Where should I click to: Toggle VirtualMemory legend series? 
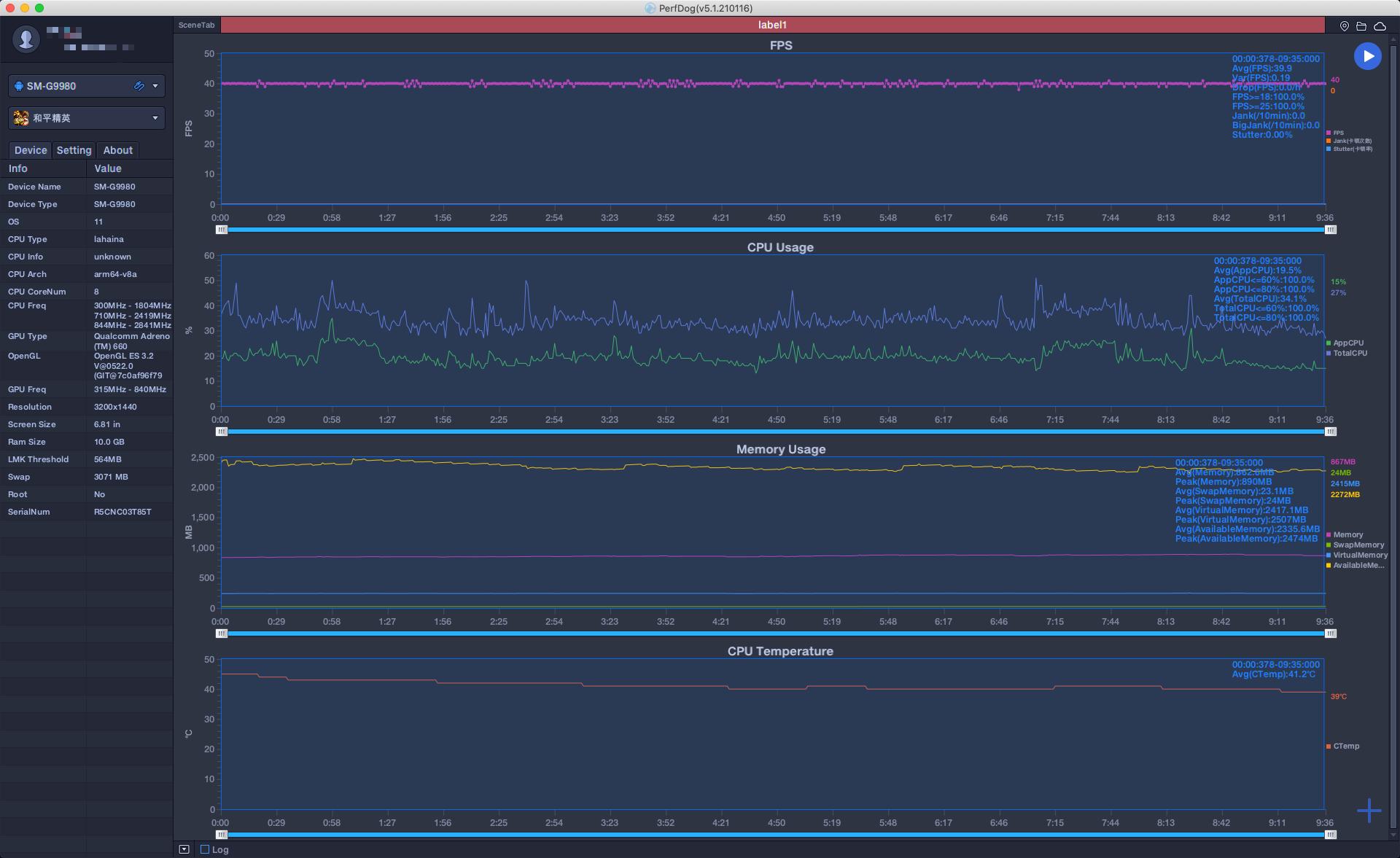pyautogui.click(x=1359, y=555)
